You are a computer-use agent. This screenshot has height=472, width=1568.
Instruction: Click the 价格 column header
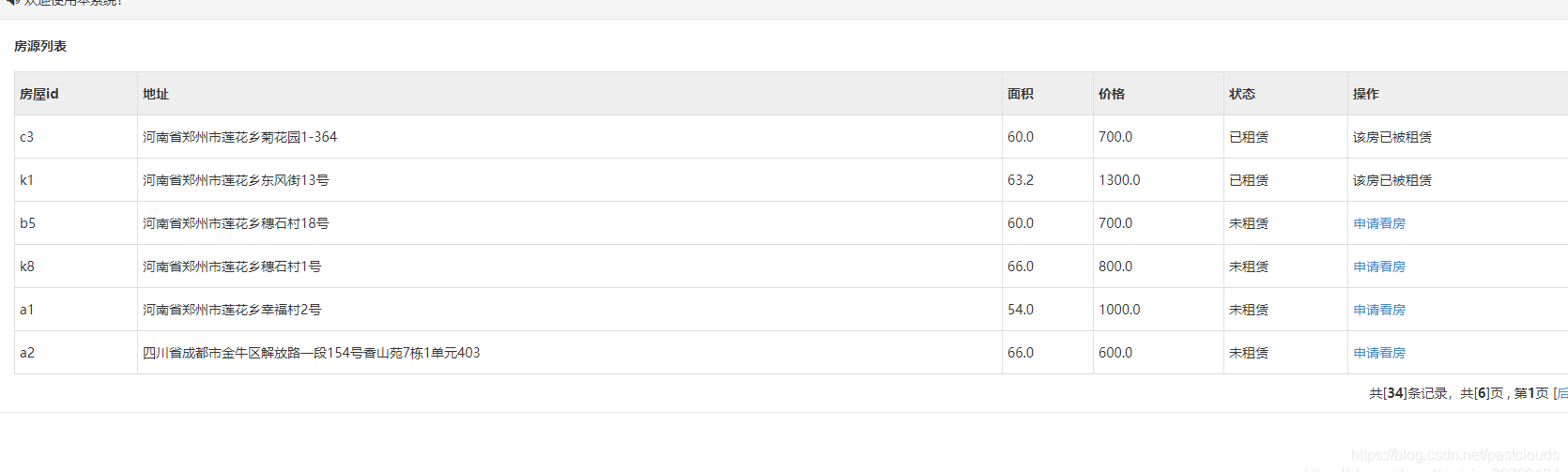pyautogui.click(x=1111, y=94)
